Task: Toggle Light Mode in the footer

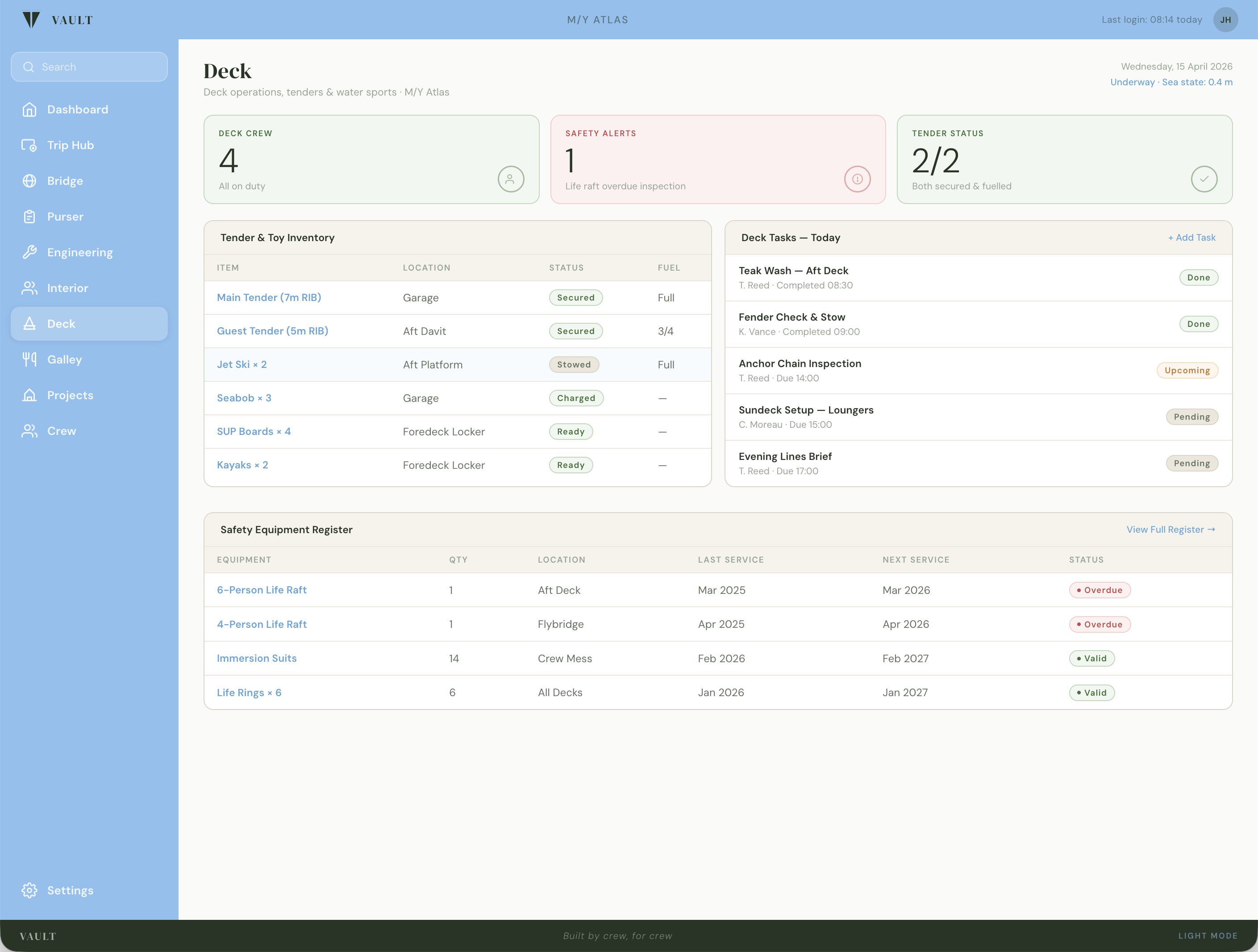Action: point(1208,935)
